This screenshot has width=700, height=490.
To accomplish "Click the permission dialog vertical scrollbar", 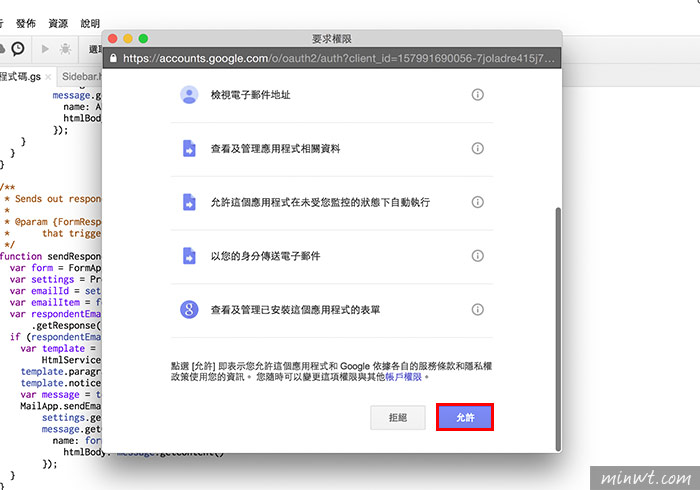I will click(x=558, y=329).
